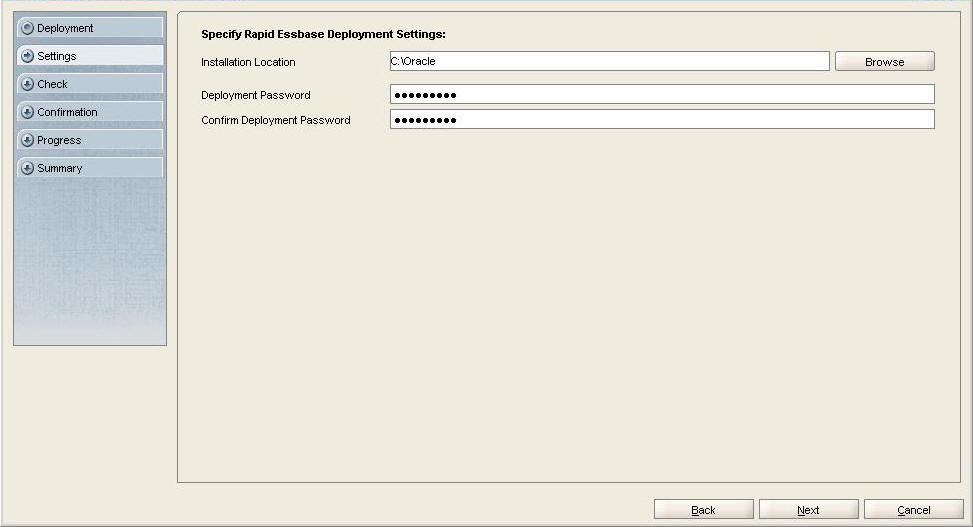Focus the Installation Location field

[609, 61]
